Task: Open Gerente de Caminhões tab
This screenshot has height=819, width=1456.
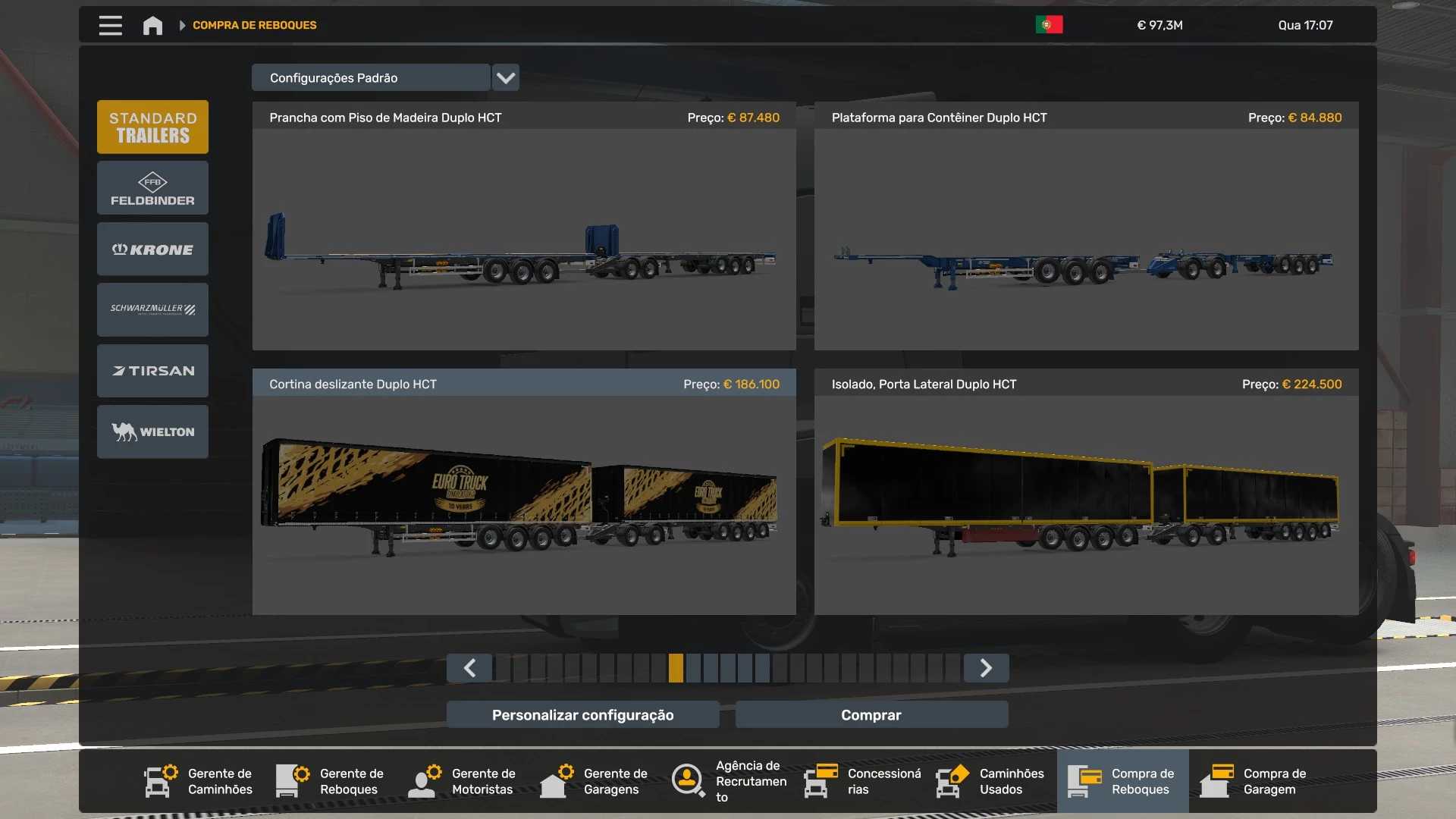Action: tap(199, 781)
